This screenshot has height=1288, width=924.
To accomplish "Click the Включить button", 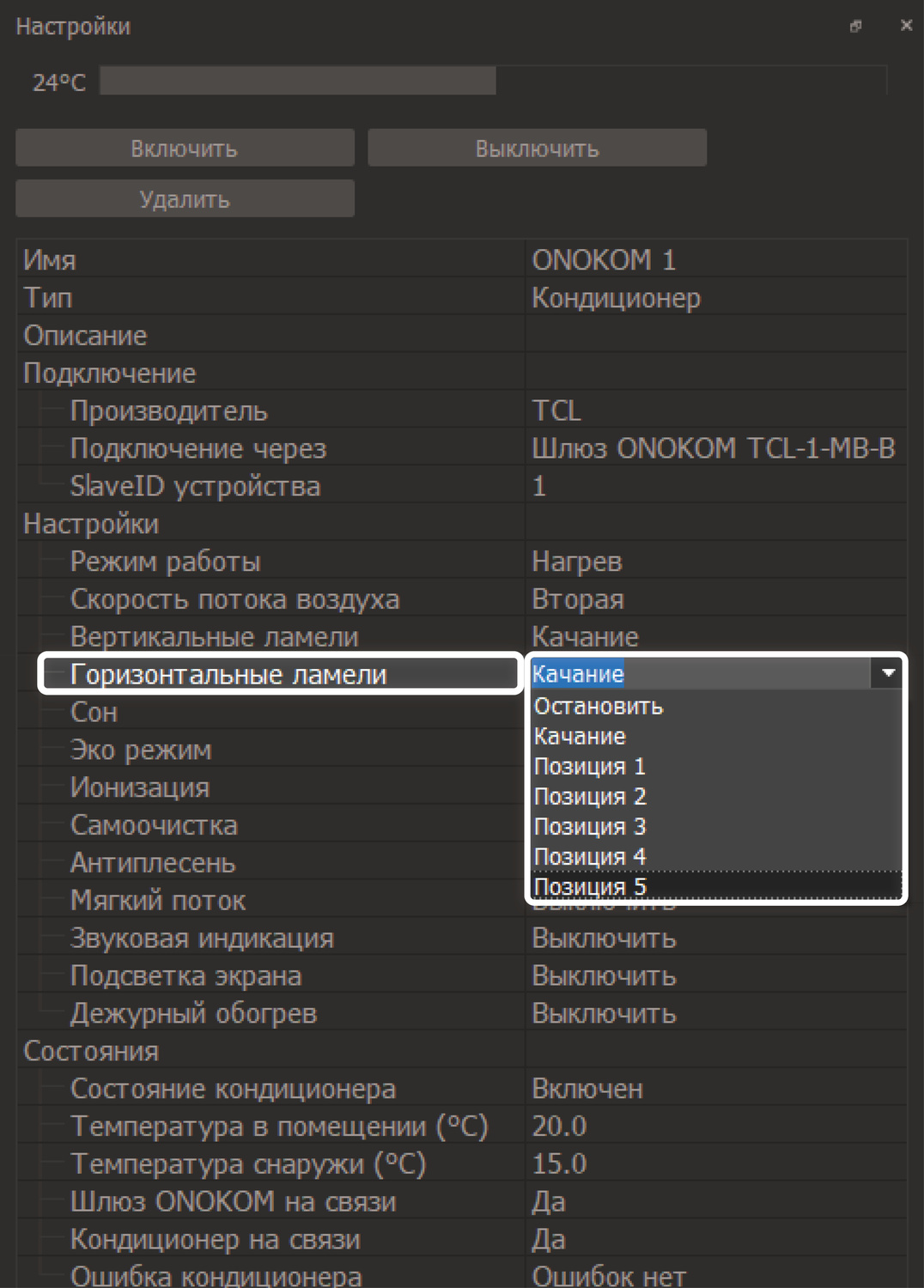I will point(185,148).
